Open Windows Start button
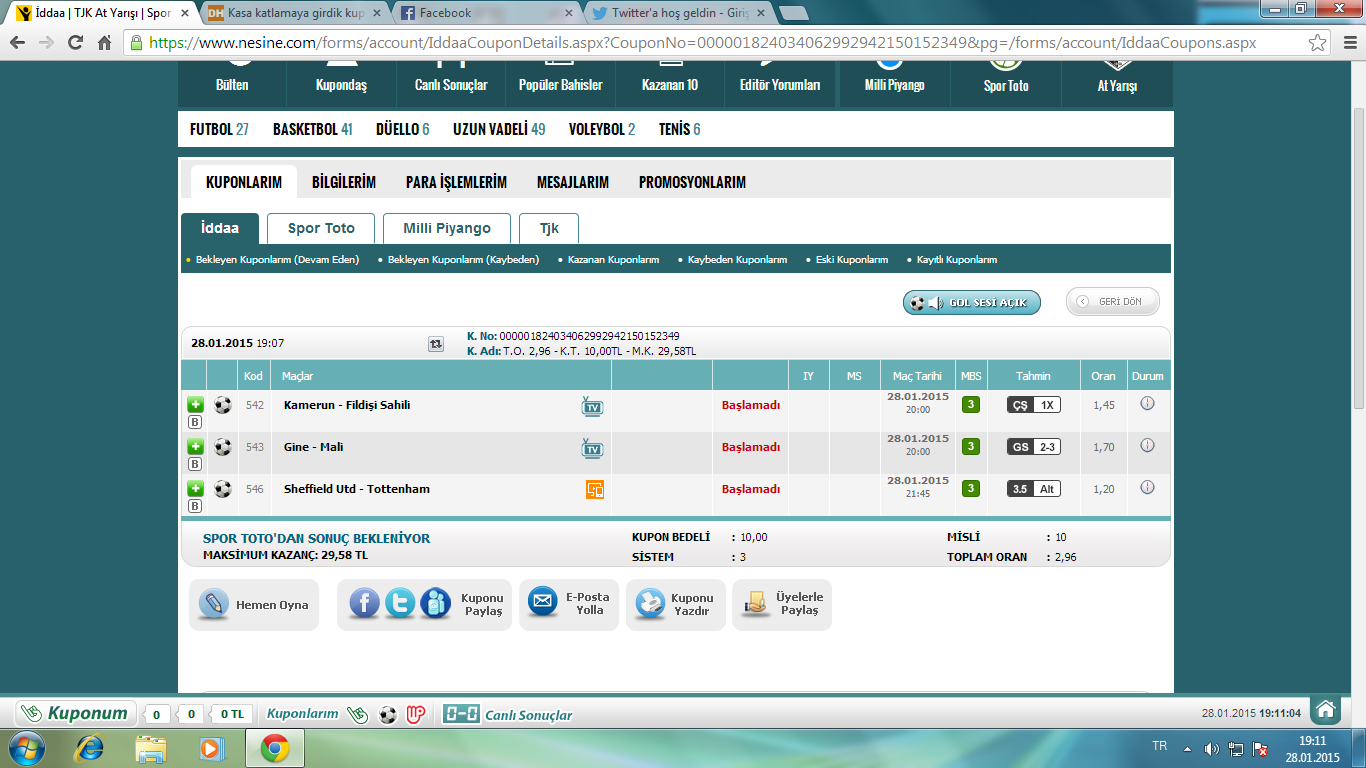The image size is (1366, 768). point(25,748)
